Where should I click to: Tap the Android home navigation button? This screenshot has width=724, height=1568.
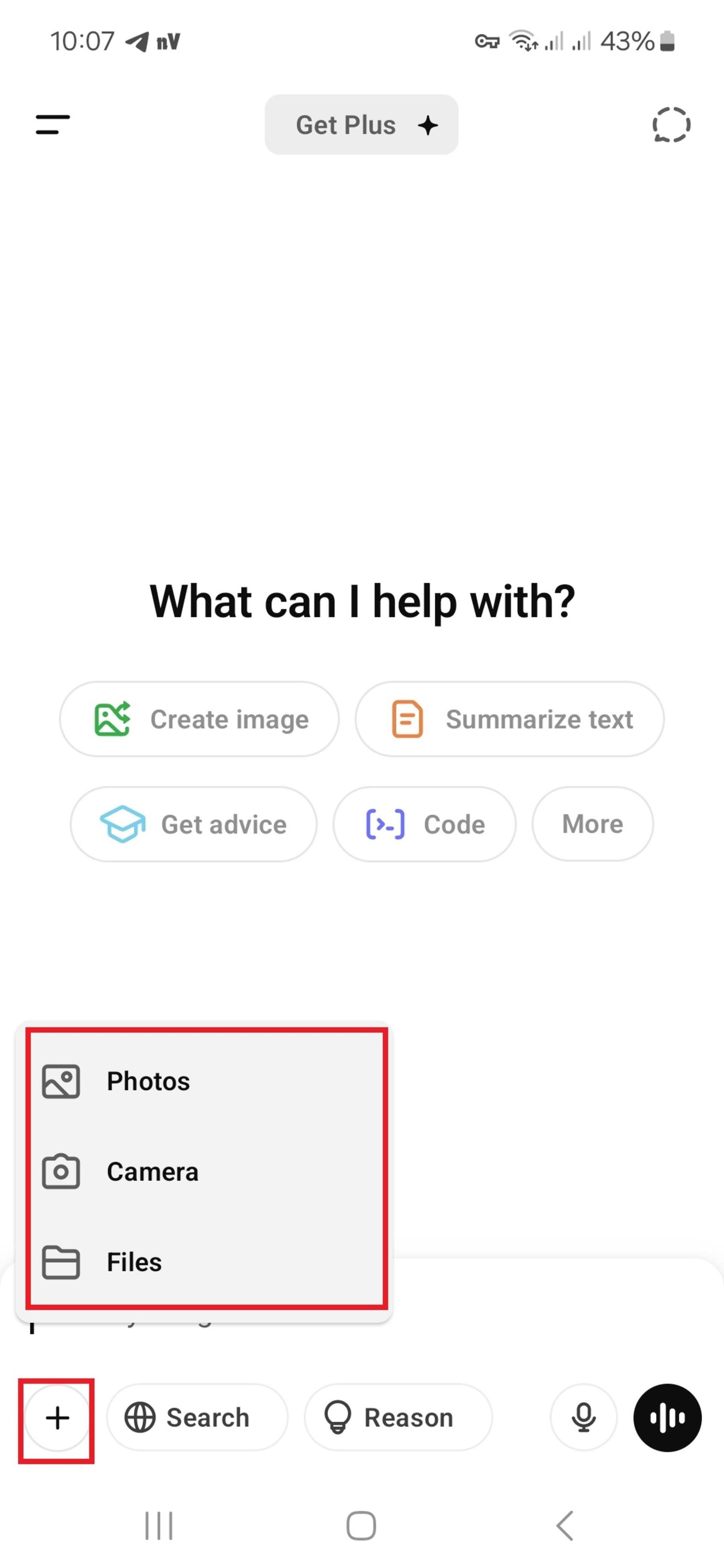[361, 1526]
